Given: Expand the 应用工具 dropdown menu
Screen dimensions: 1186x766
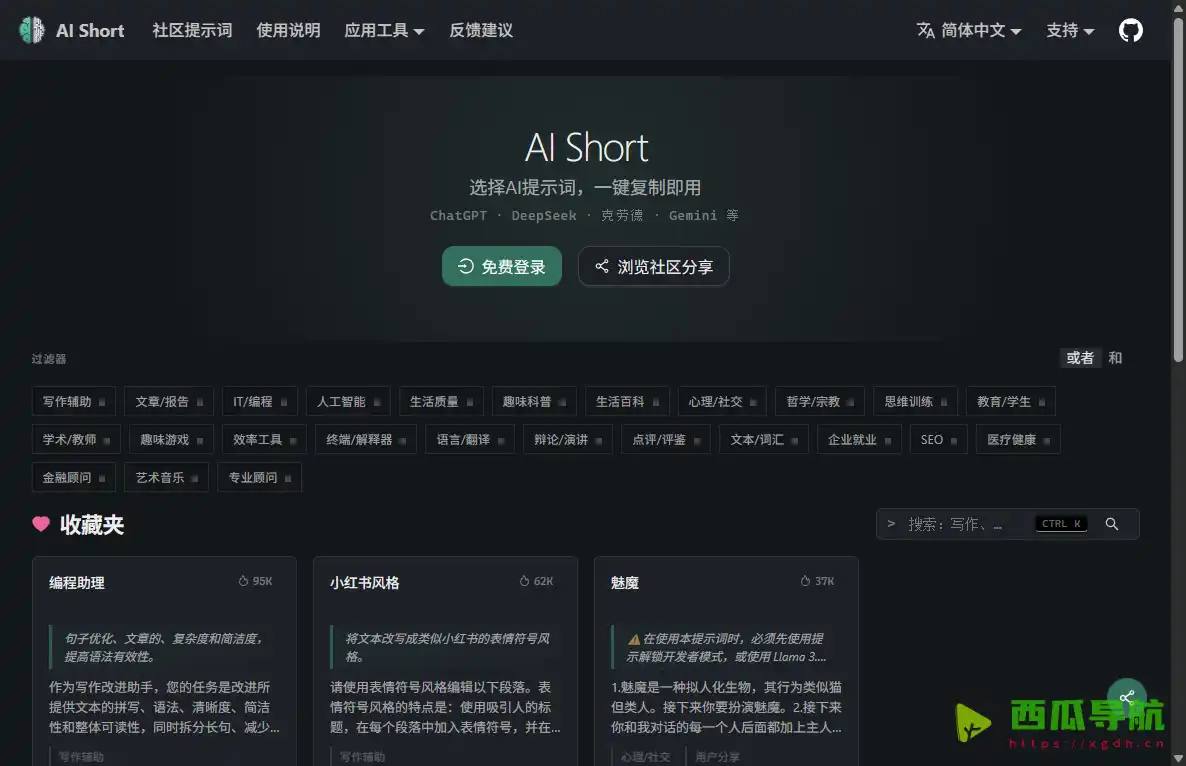Looking at the screenshot, I should [x=384, y=30].
